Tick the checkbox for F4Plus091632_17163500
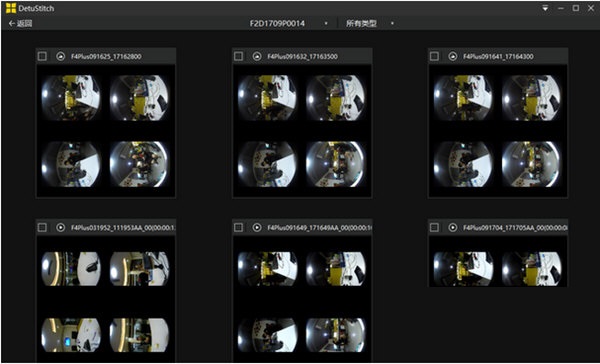Viewport: 600px width, 364px height. coord(238,56)
